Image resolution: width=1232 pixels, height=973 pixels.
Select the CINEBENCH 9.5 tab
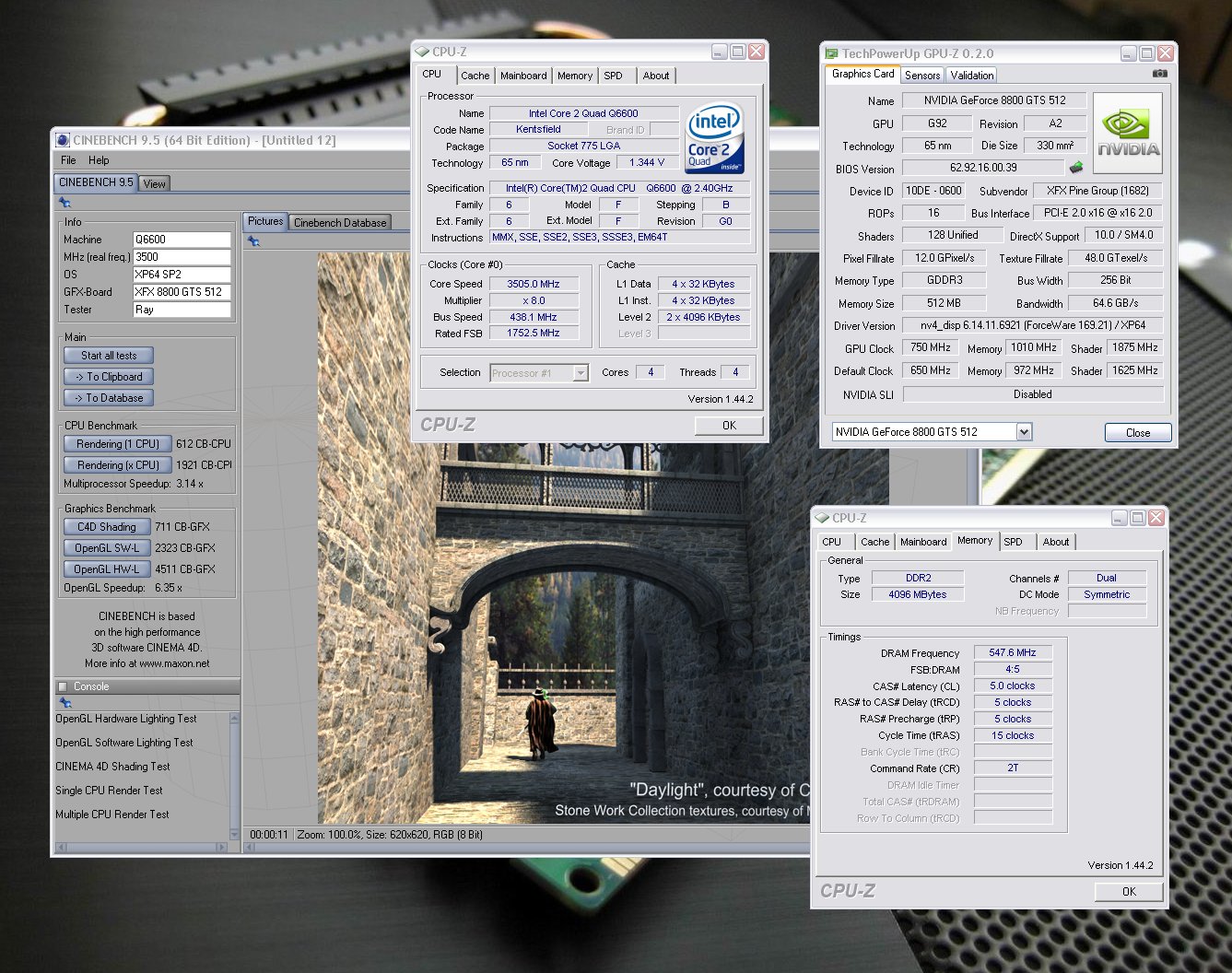point(97,182)
